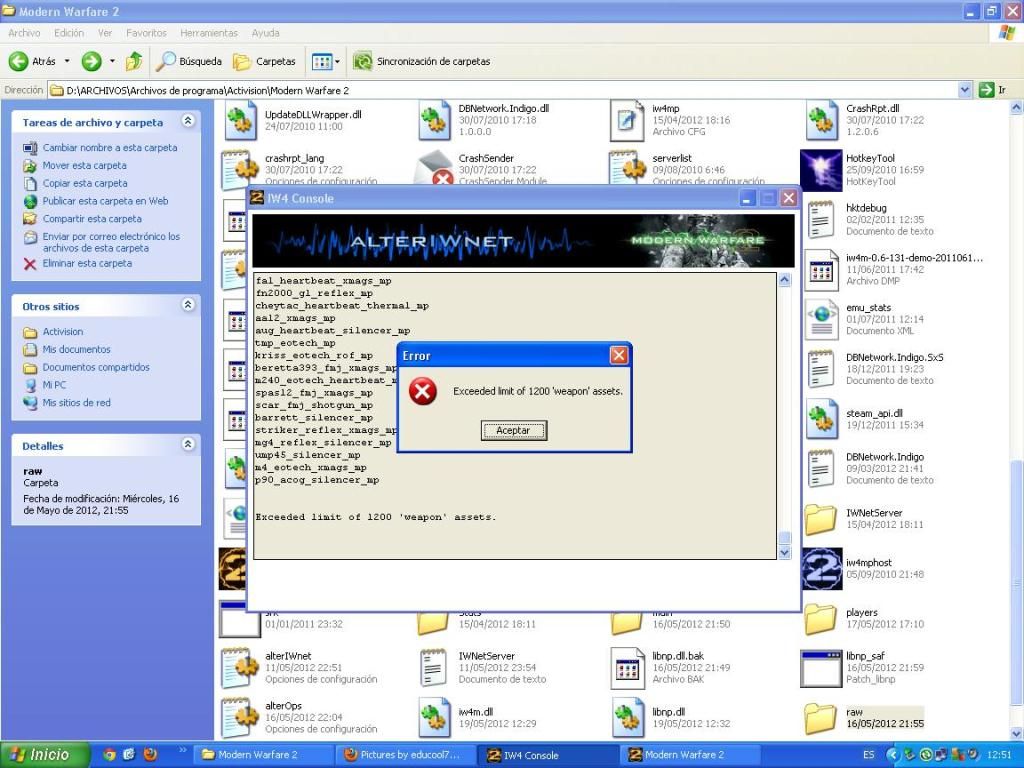1024x768 pixels.
Task: Select the hktdebug text document icon
Action: point(822,219)
